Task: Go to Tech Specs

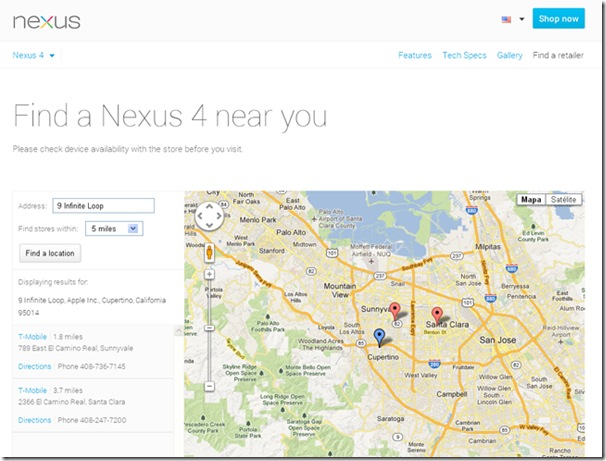Action: (464, 55)
